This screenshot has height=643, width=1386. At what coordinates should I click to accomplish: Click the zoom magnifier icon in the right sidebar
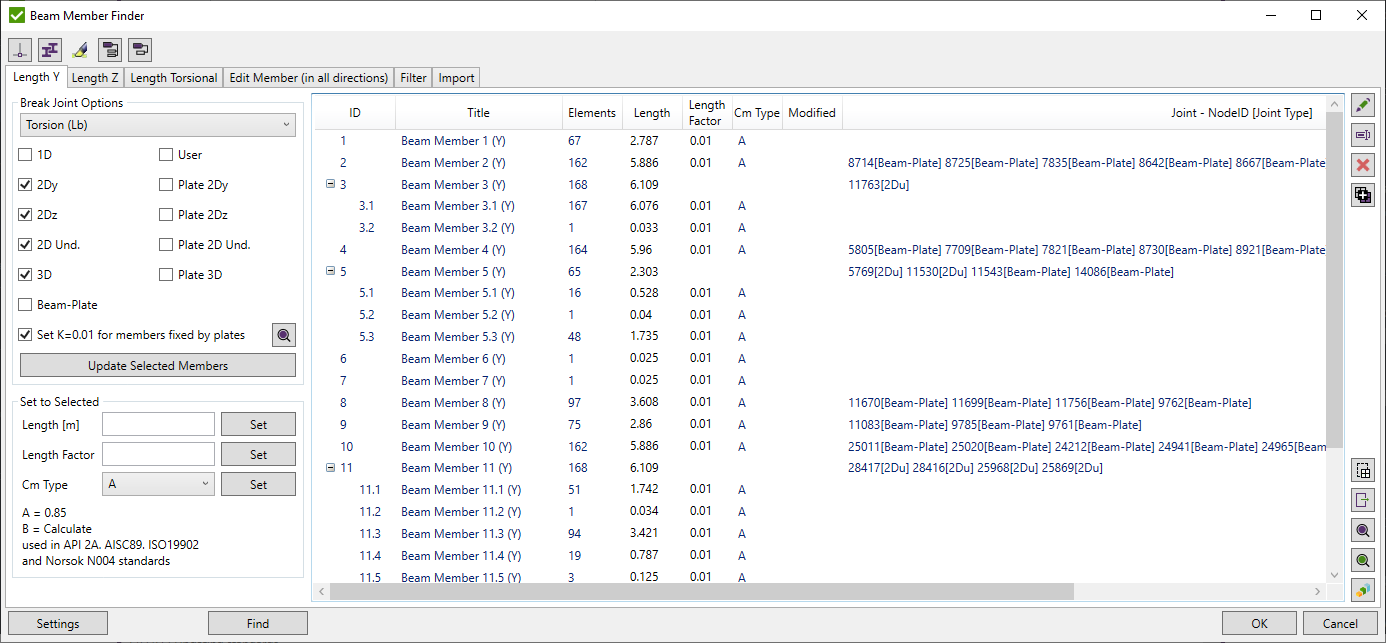point(1363,530)
